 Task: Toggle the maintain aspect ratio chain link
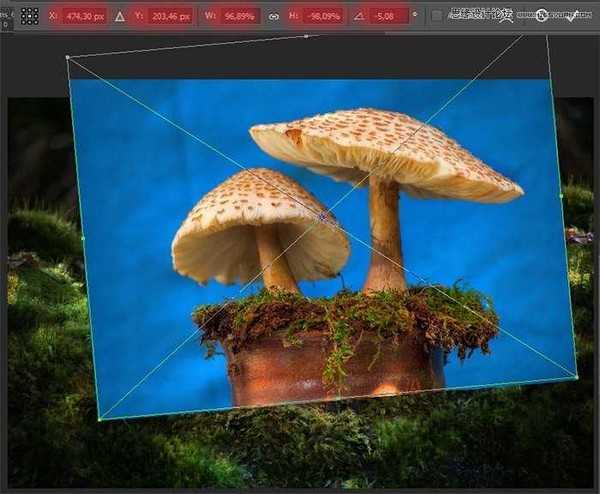coord(273,16)
